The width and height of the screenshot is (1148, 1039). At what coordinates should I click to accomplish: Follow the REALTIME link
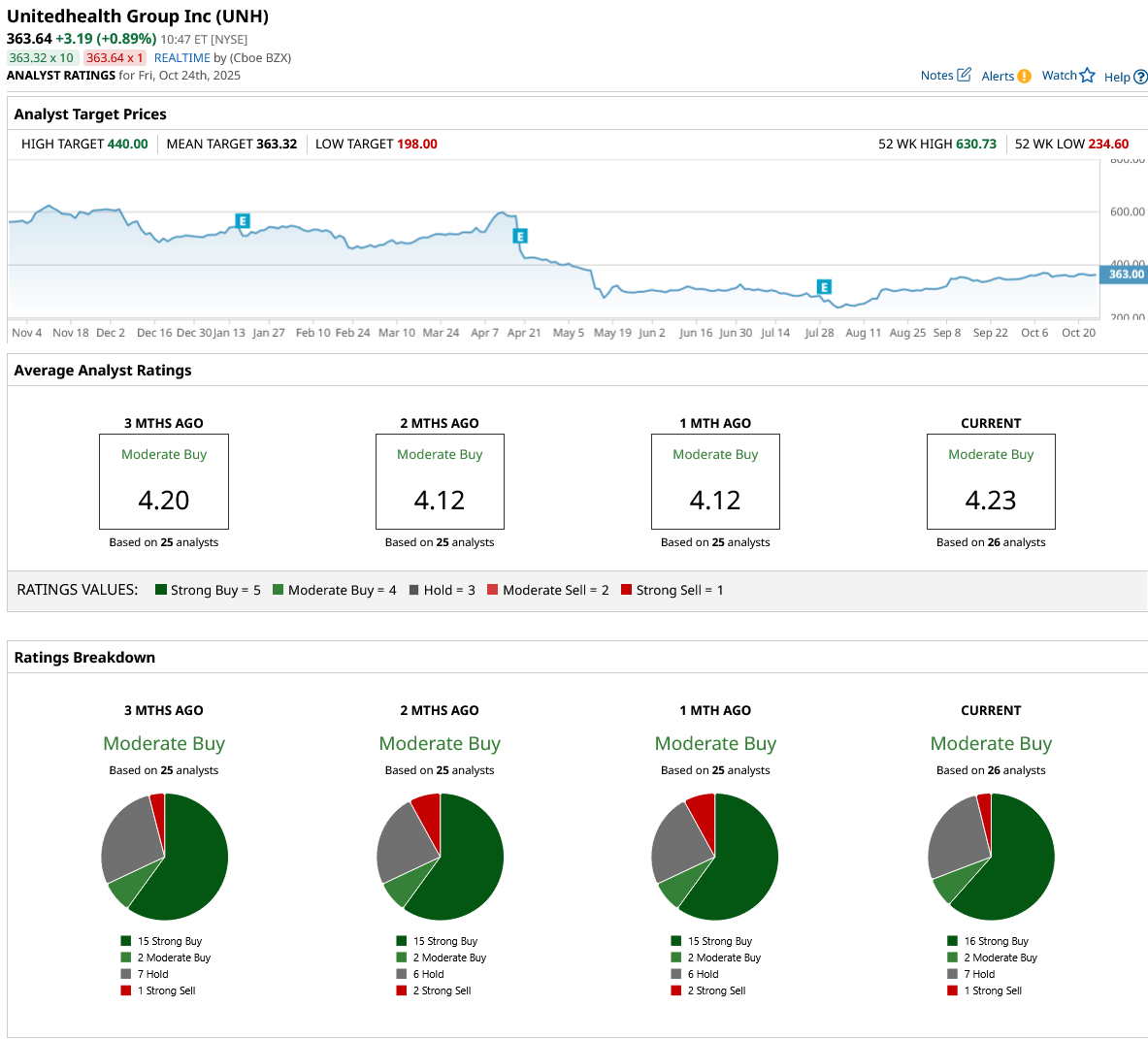pyautogui.click(x=181, y=58)
